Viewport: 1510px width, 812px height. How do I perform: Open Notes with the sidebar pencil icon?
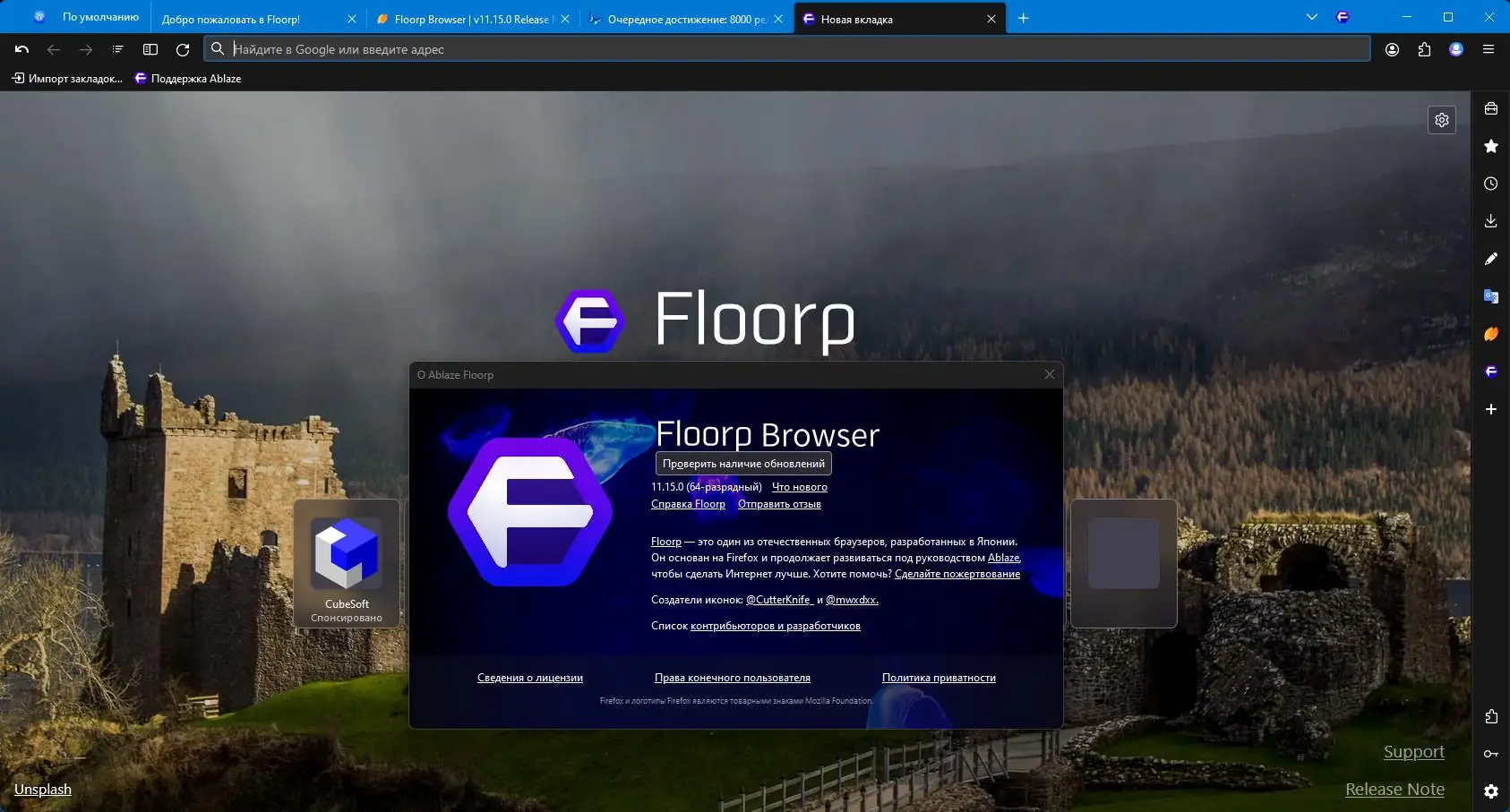[x=1490, y=258]
